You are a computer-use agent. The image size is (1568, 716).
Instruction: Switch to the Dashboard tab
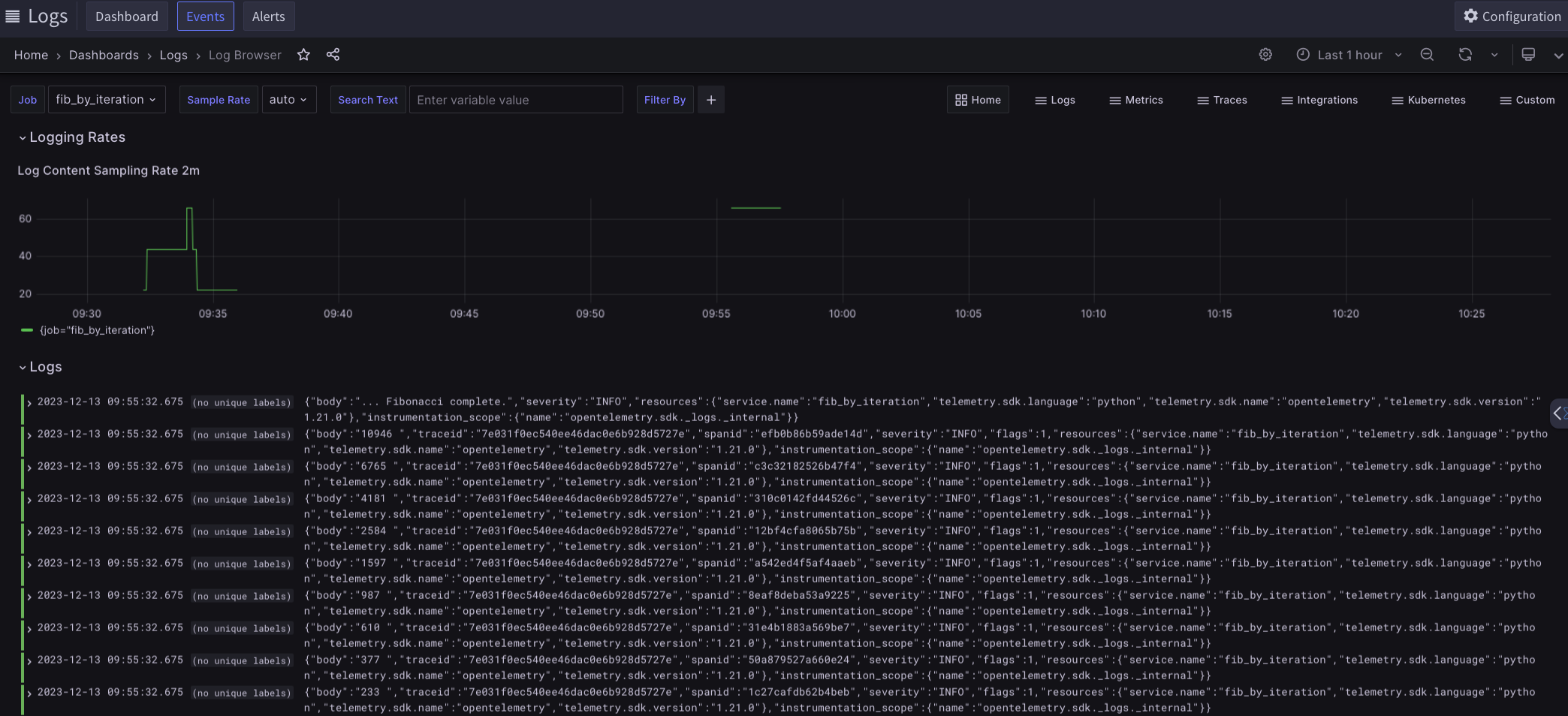[x=127, y=16]
